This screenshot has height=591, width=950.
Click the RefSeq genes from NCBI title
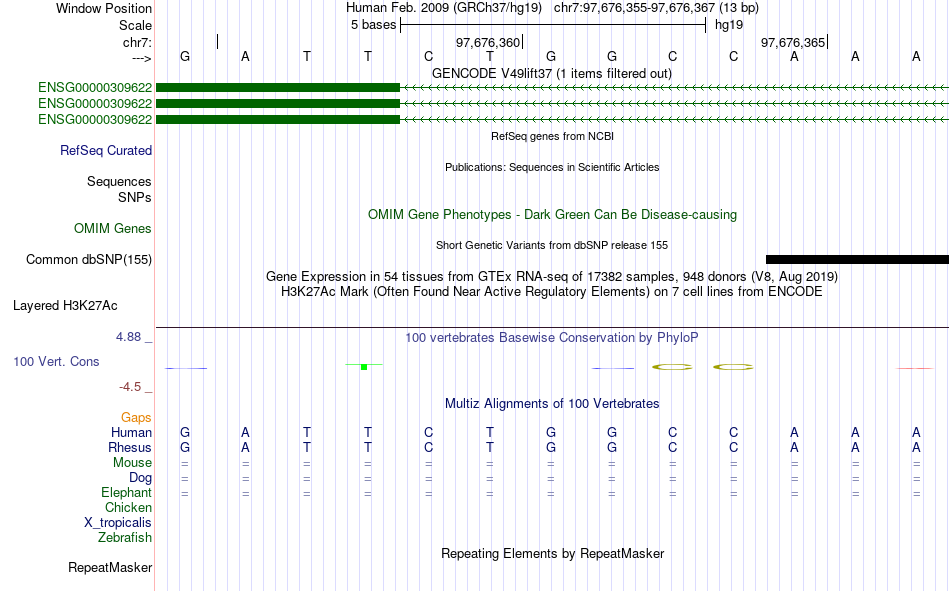coord(553,136)
